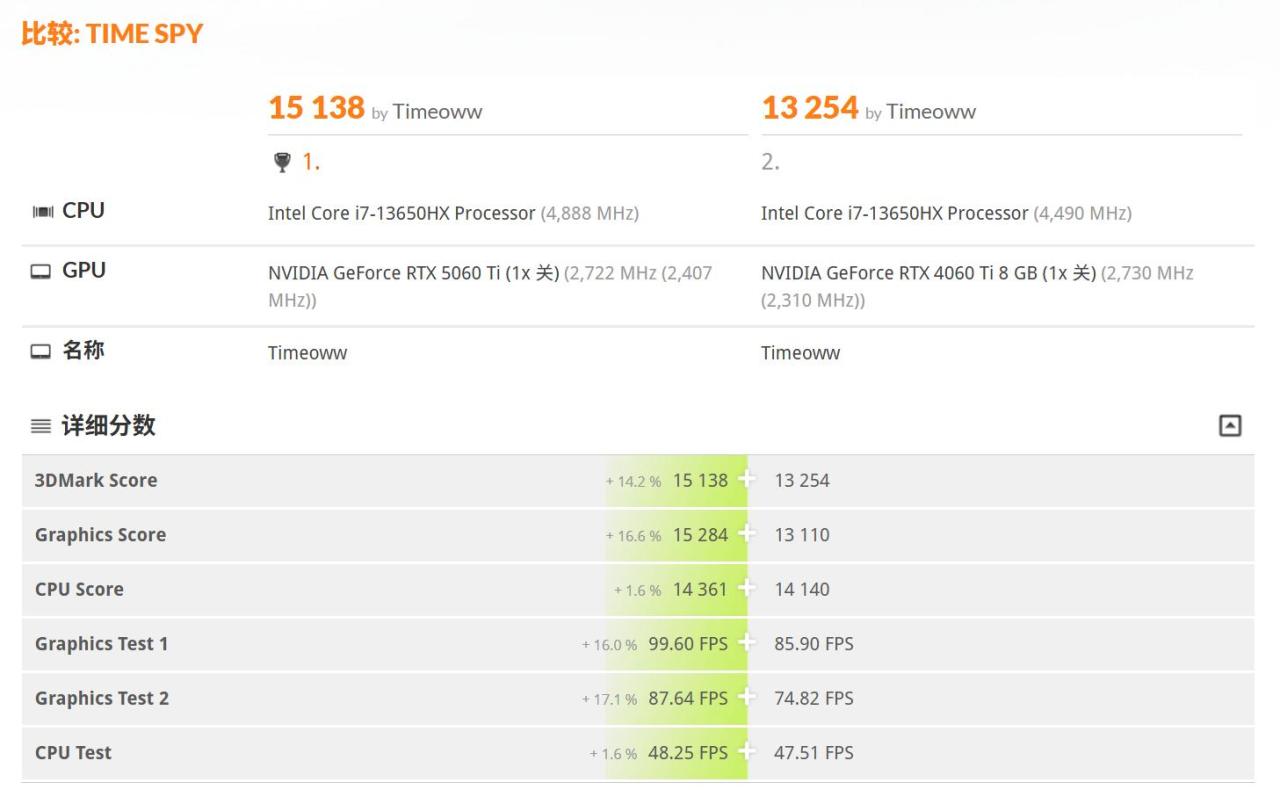
Task: Click the 详细分数 section header text
Action: point(108,425)
